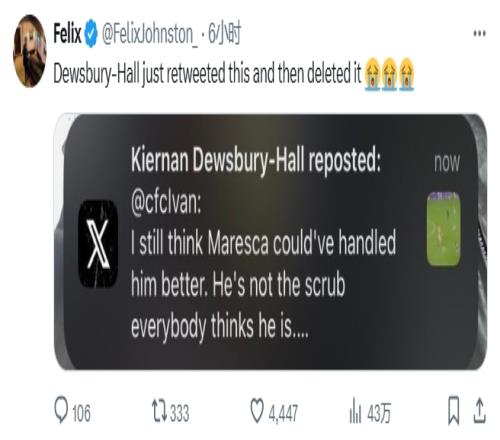
Task: Click the green pitch thumbnail in notification
Action: [444, 229]
